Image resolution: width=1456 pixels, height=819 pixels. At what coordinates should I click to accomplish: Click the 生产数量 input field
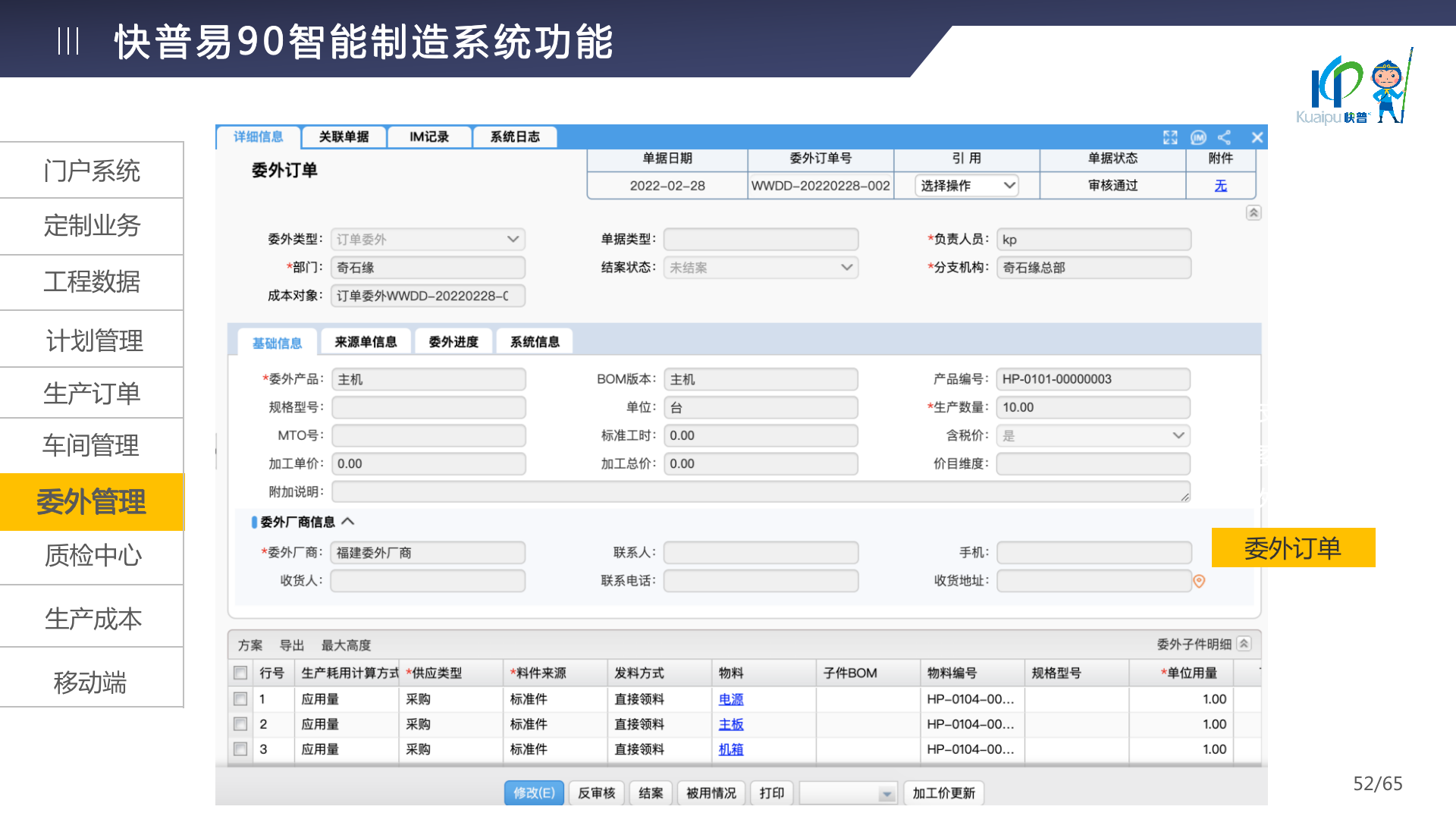1092,407
